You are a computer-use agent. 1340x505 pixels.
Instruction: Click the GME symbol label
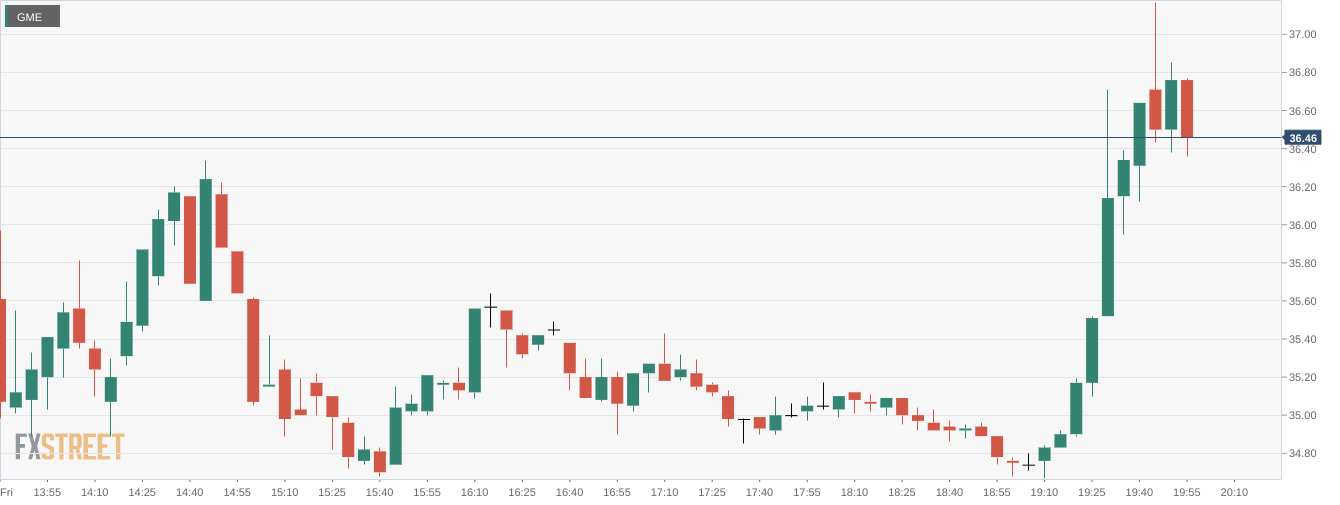tap(30, 17)
